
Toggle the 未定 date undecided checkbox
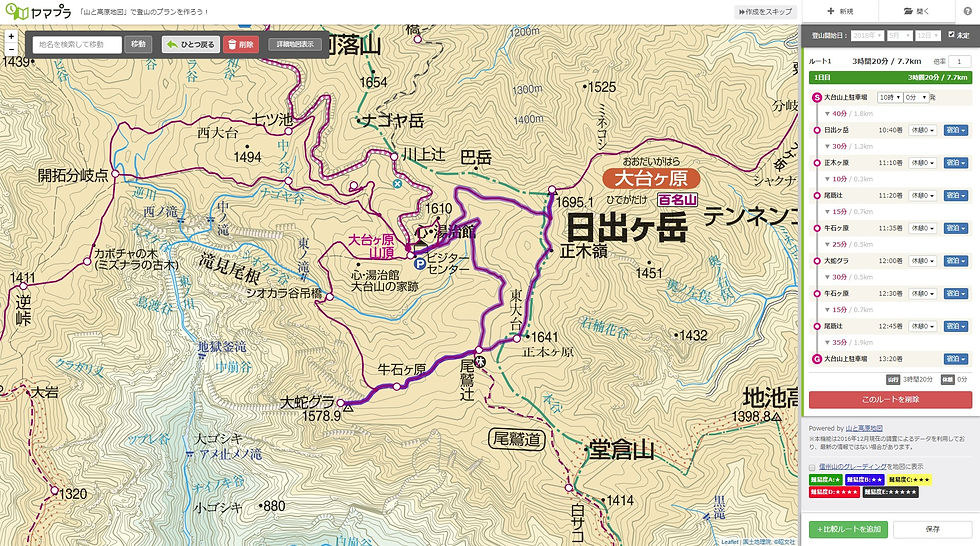click(x=951, y=35)
